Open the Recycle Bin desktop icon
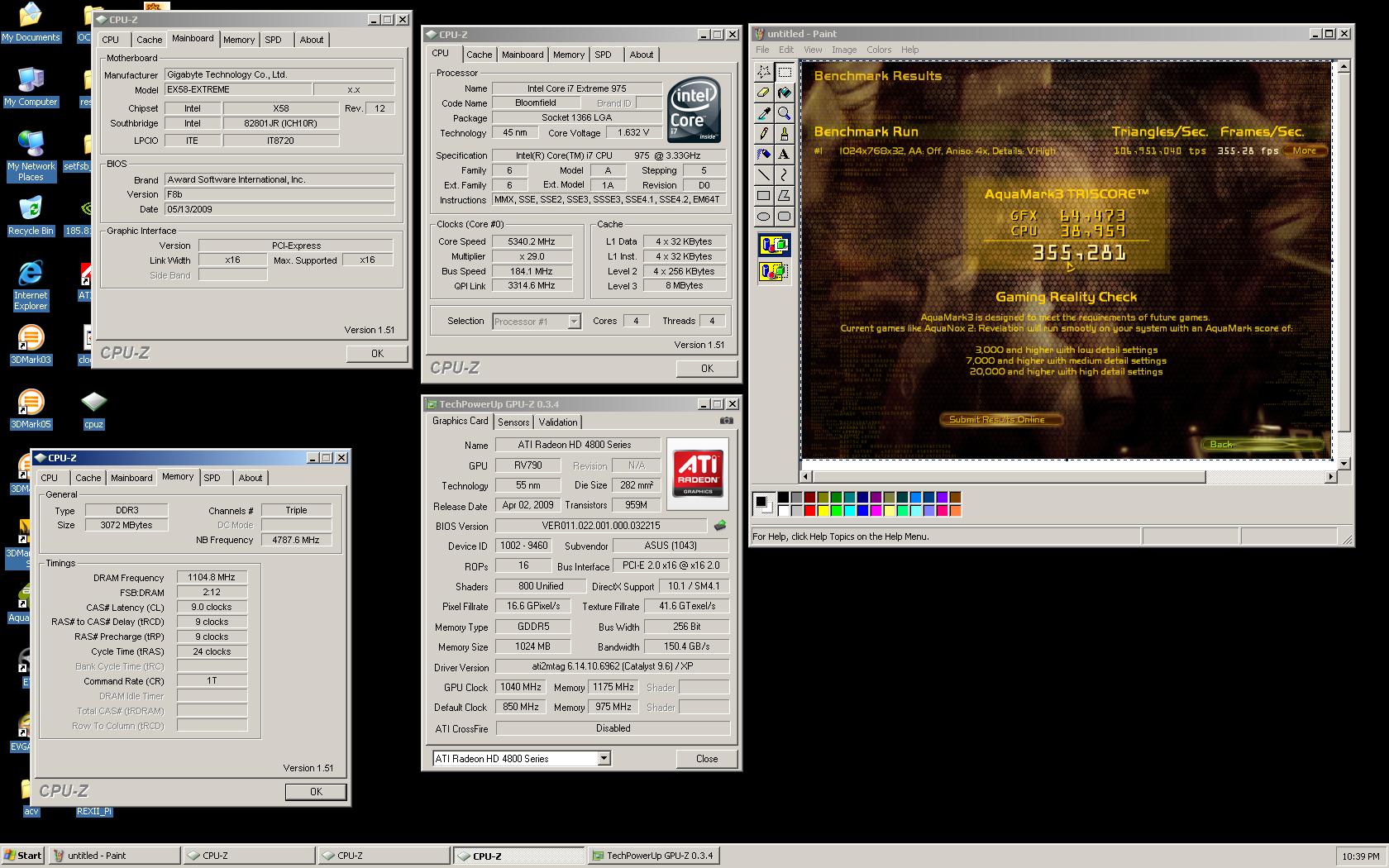Image resolution: width=1389 pixels, height=868 pixels. pyautogui.click(x=31, y=216)
